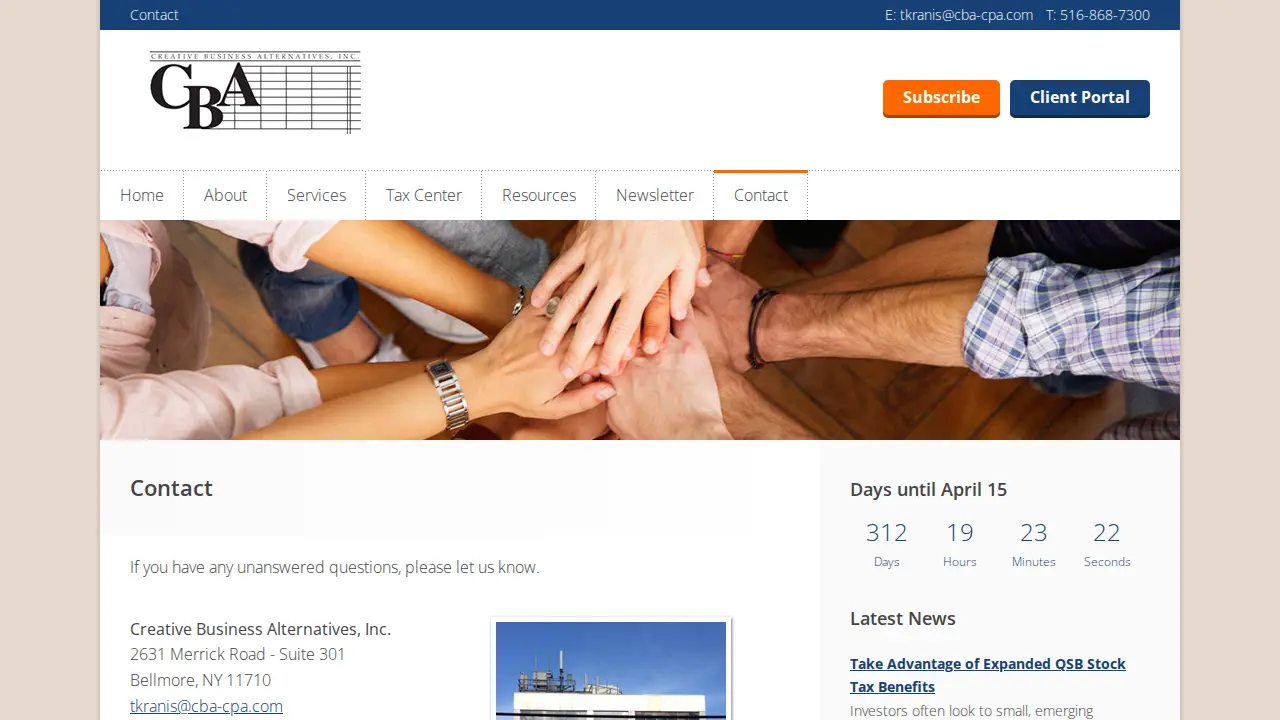Go to the About page
The width and height of the screenshot is (1280, 720).
click(x=225, y=195)
